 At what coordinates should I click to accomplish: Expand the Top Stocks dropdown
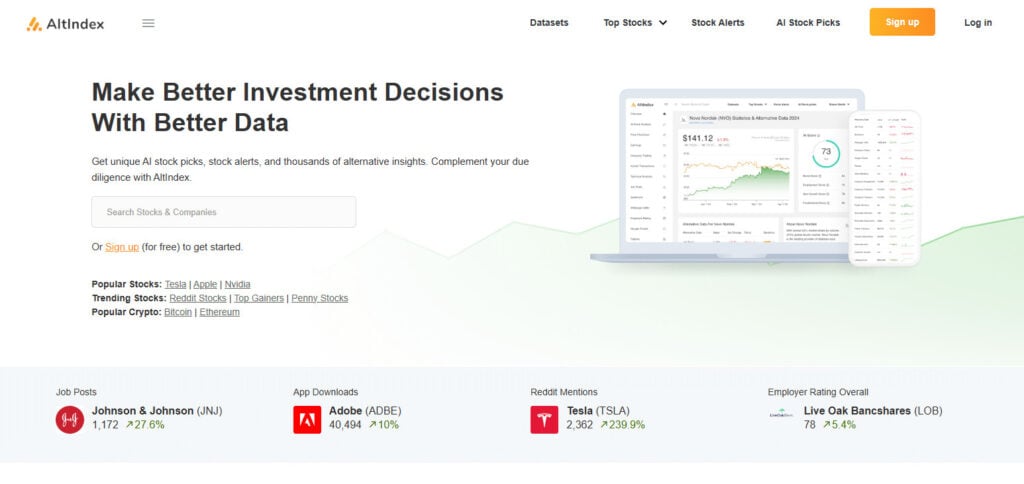coord(635,23)
